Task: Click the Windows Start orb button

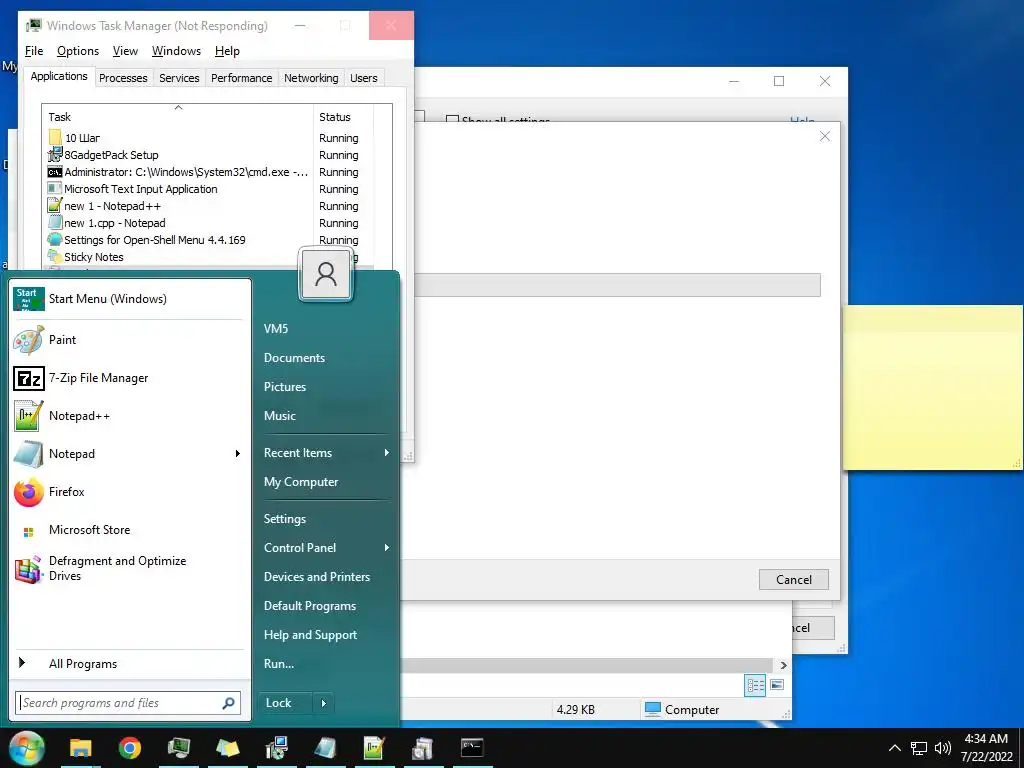Action: pyautogui.click(x=27, y=748)
